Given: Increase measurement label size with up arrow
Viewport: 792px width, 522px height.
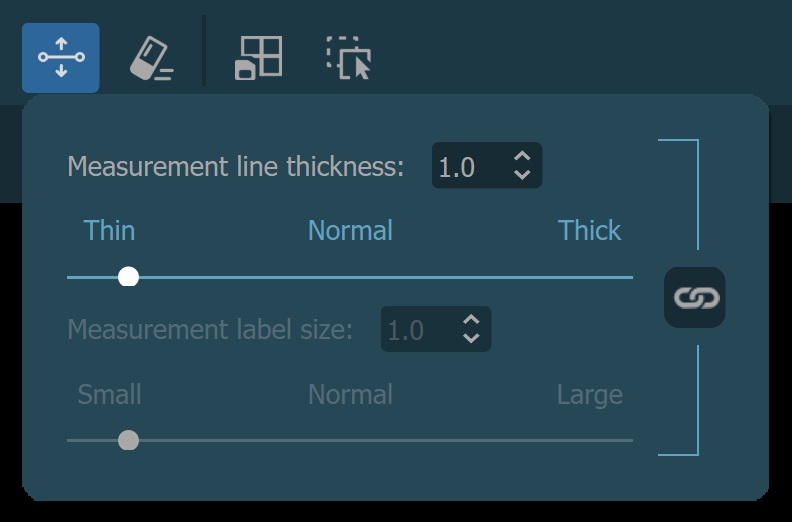Looking at the screenshot, I should pyautogui.click(x=471, y=321).
